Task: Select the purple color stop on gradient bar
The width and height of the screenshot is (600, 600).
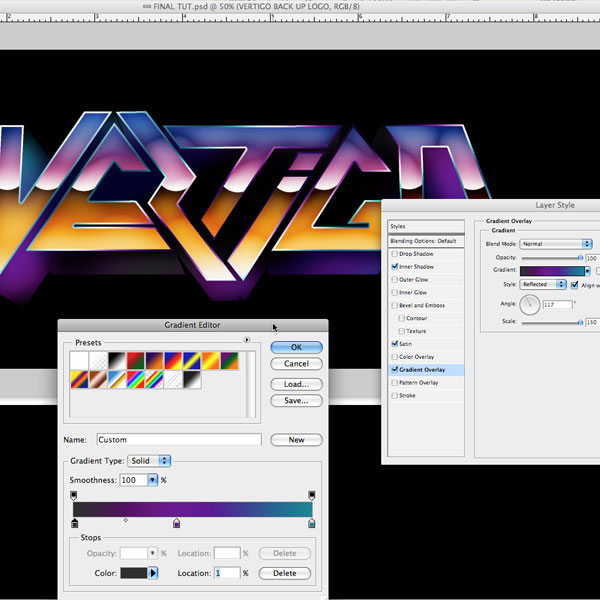Action: click(177, 523)
